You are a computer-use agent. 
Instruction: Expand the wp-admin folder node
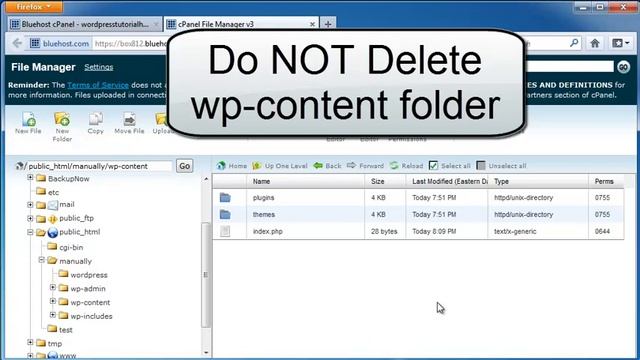(x=53, y=288)
